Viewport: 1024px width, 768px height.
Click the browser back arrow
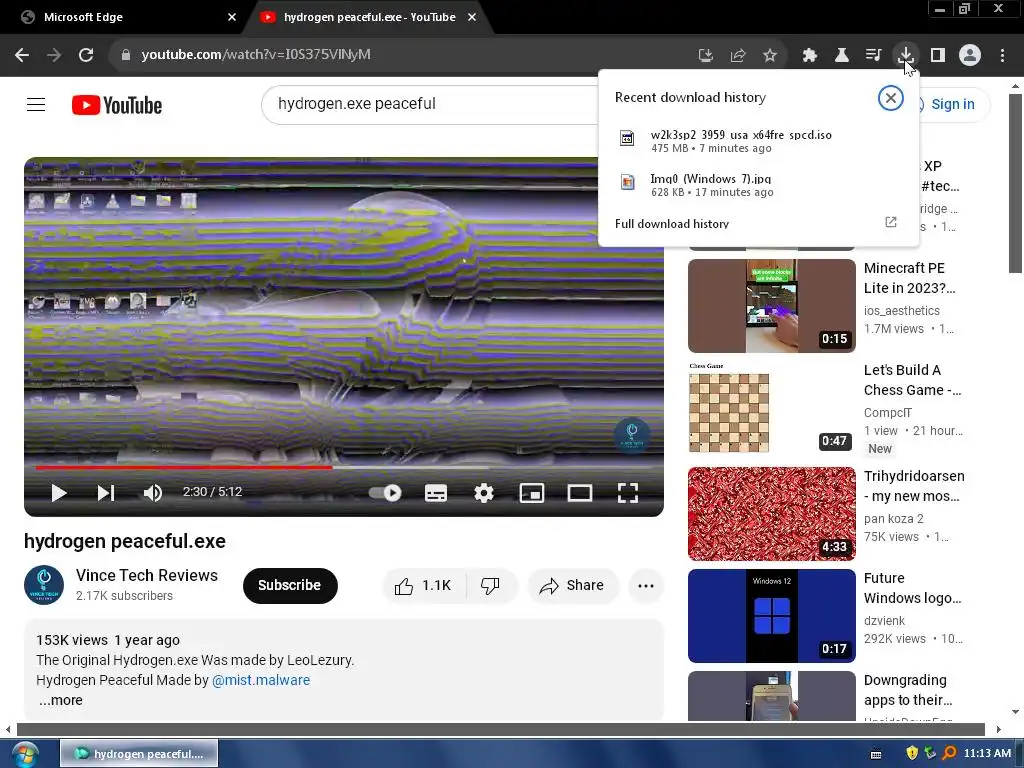point(22,55)
